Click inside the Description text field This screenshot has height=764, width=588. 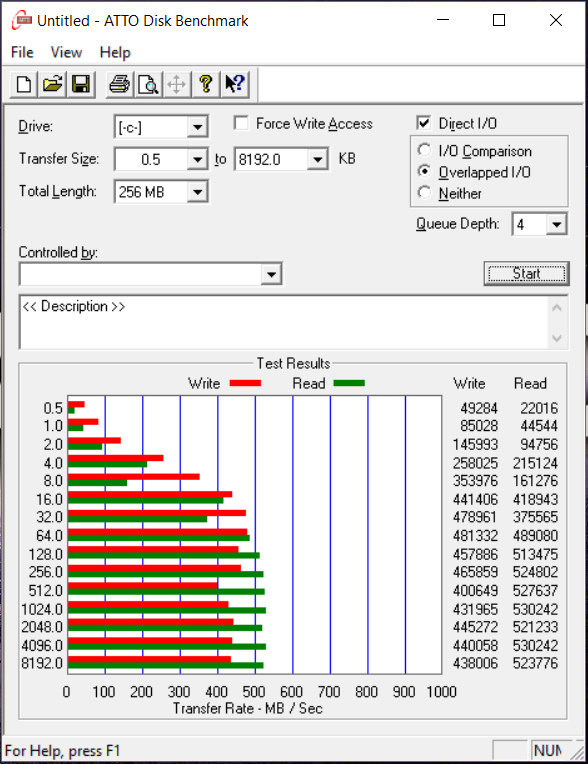point(284,322)
